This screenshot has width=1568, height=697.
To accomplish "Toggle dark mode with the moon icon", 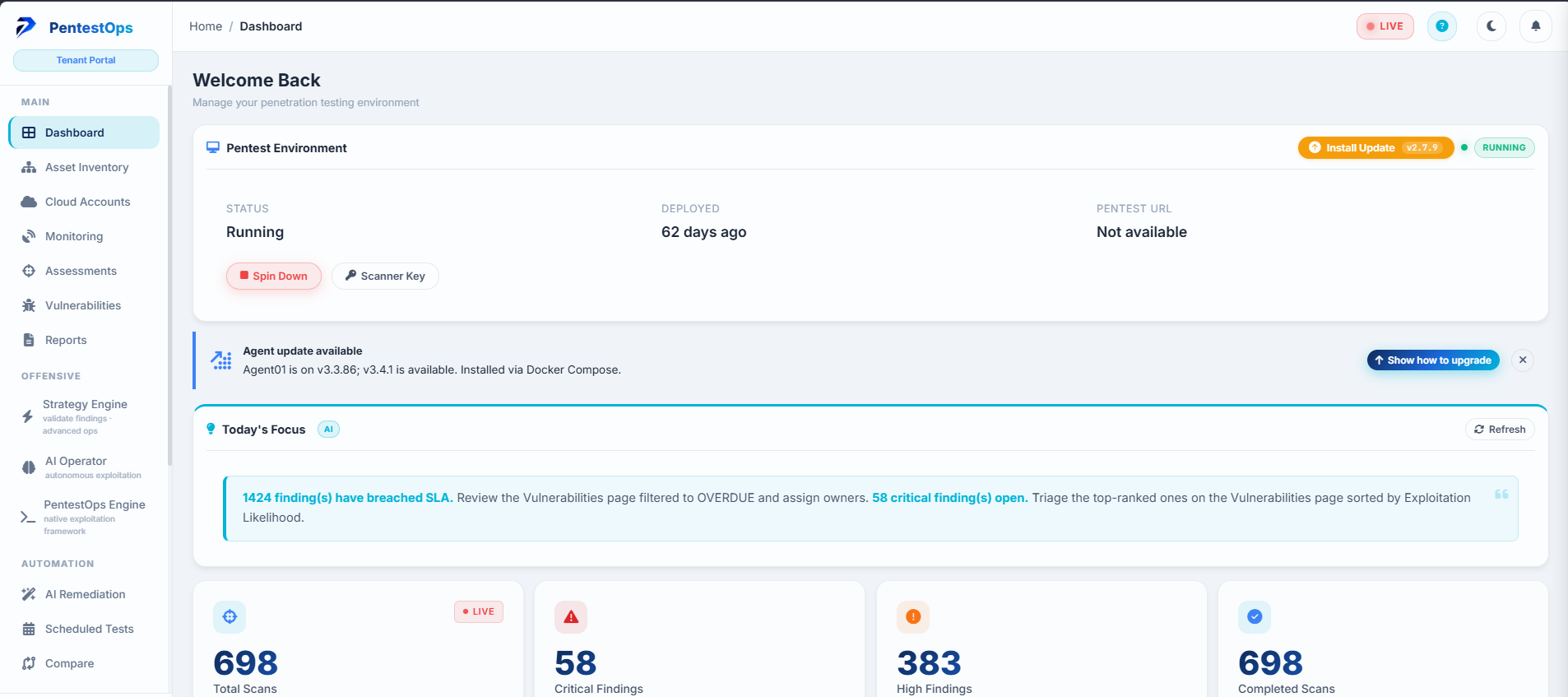I will tap(1491, 26).
